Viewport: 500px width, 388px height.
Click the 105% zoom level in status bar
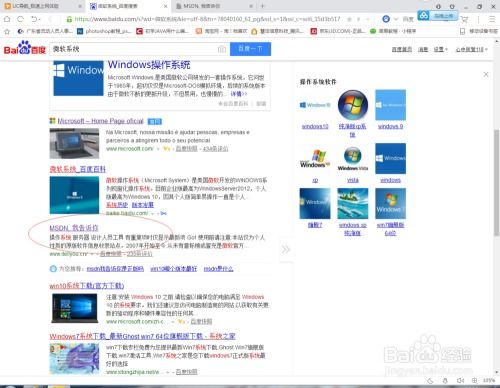489,380
